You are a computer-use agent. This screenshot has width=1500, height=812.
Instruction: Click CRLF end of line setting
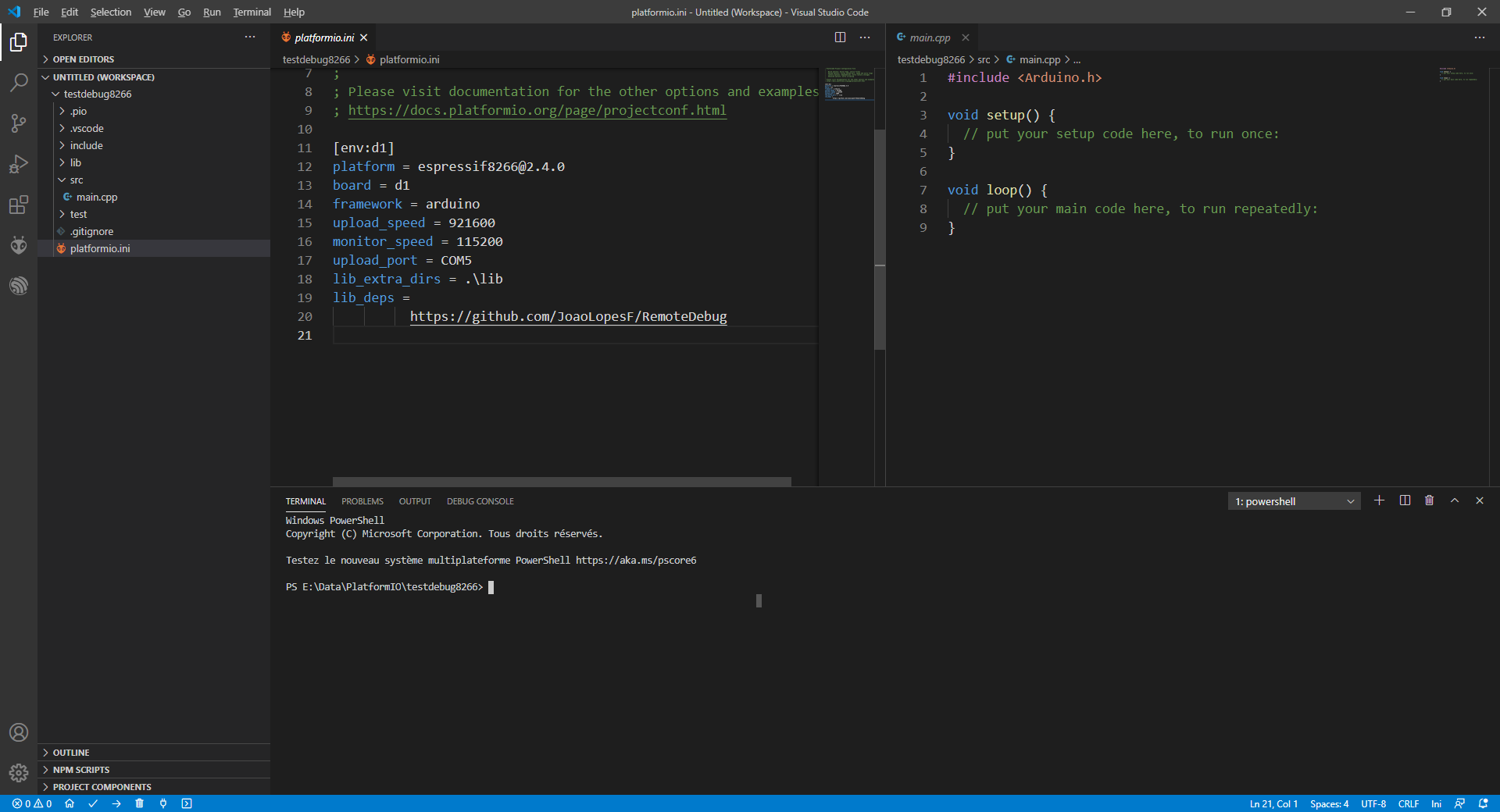1409,803
